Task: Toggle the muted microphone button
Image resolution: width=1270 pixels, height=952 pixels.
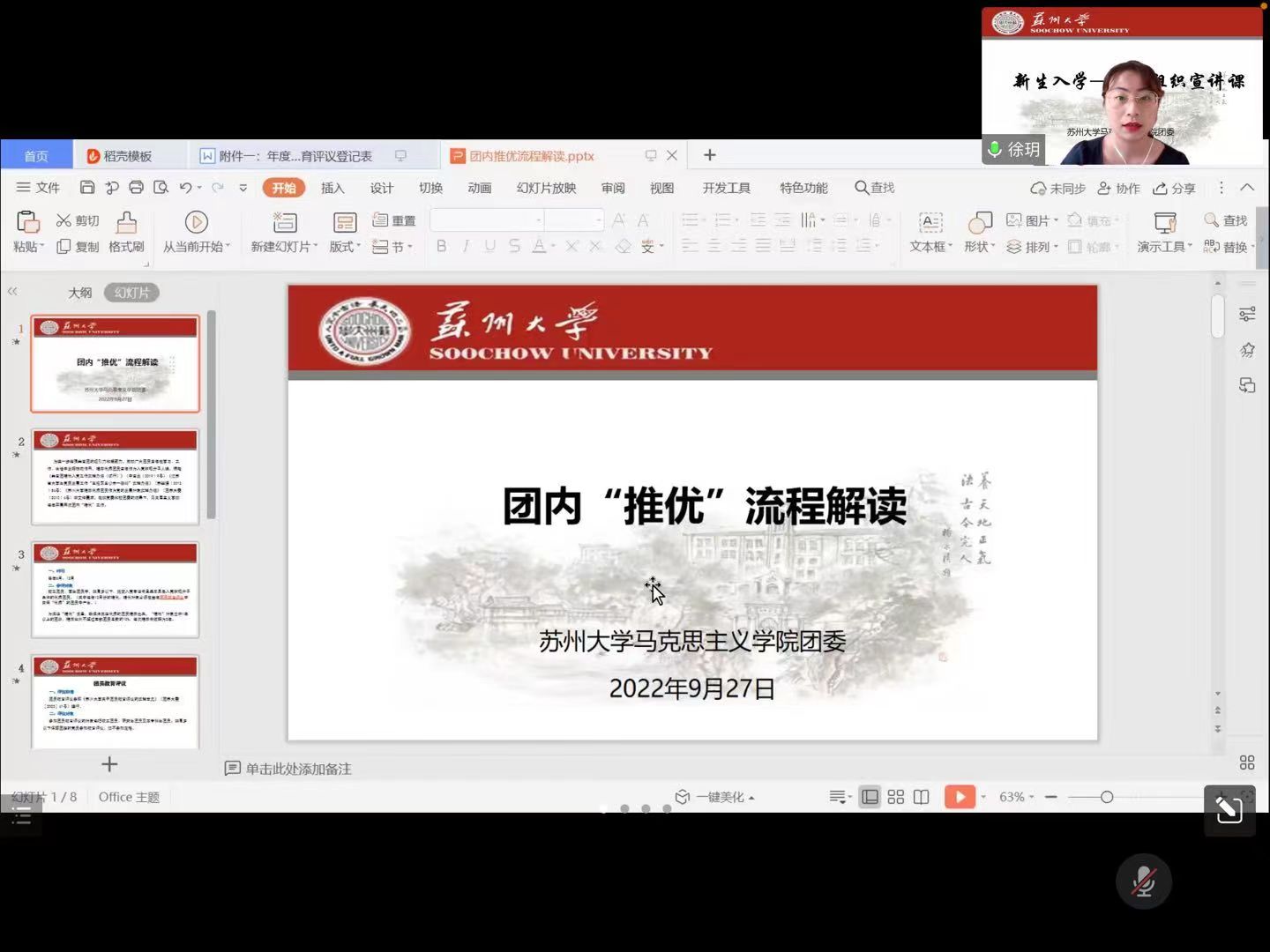Action: click(x=1143, y=881)
